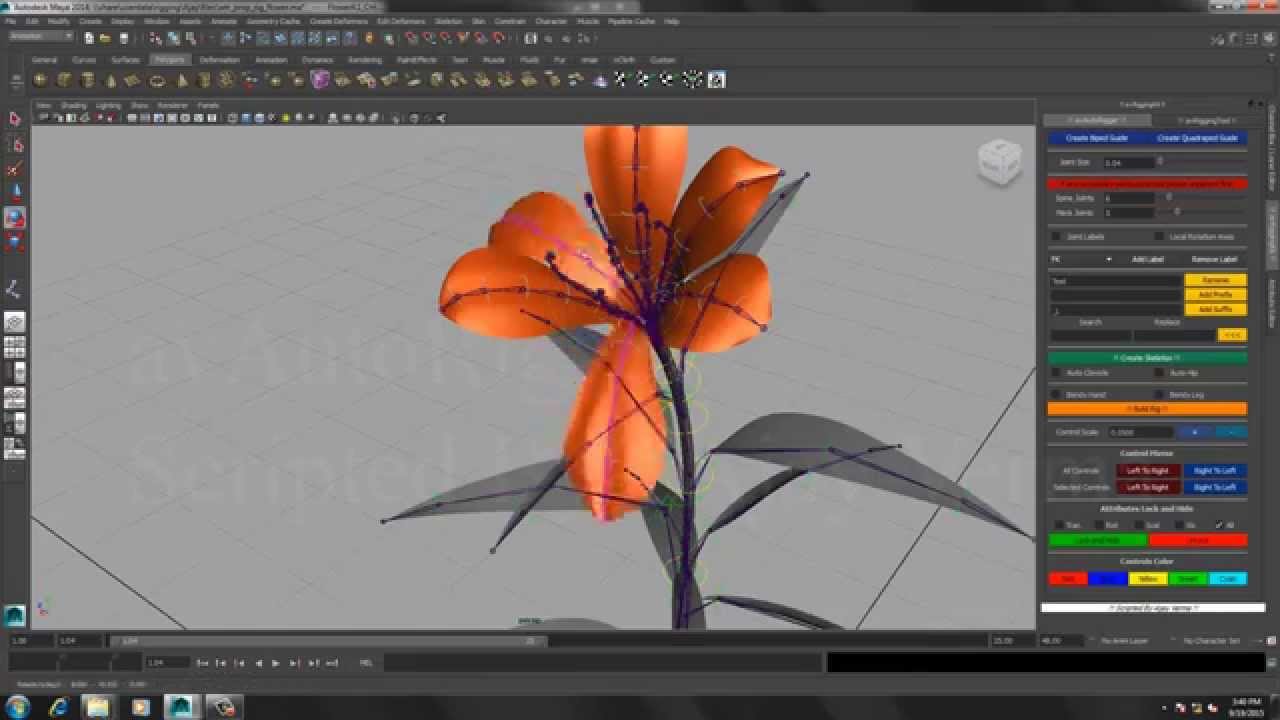Open the Create Deformers menu
Image resolution: width=1280 pixels, height=720 pixels.
tap(338, 21)
